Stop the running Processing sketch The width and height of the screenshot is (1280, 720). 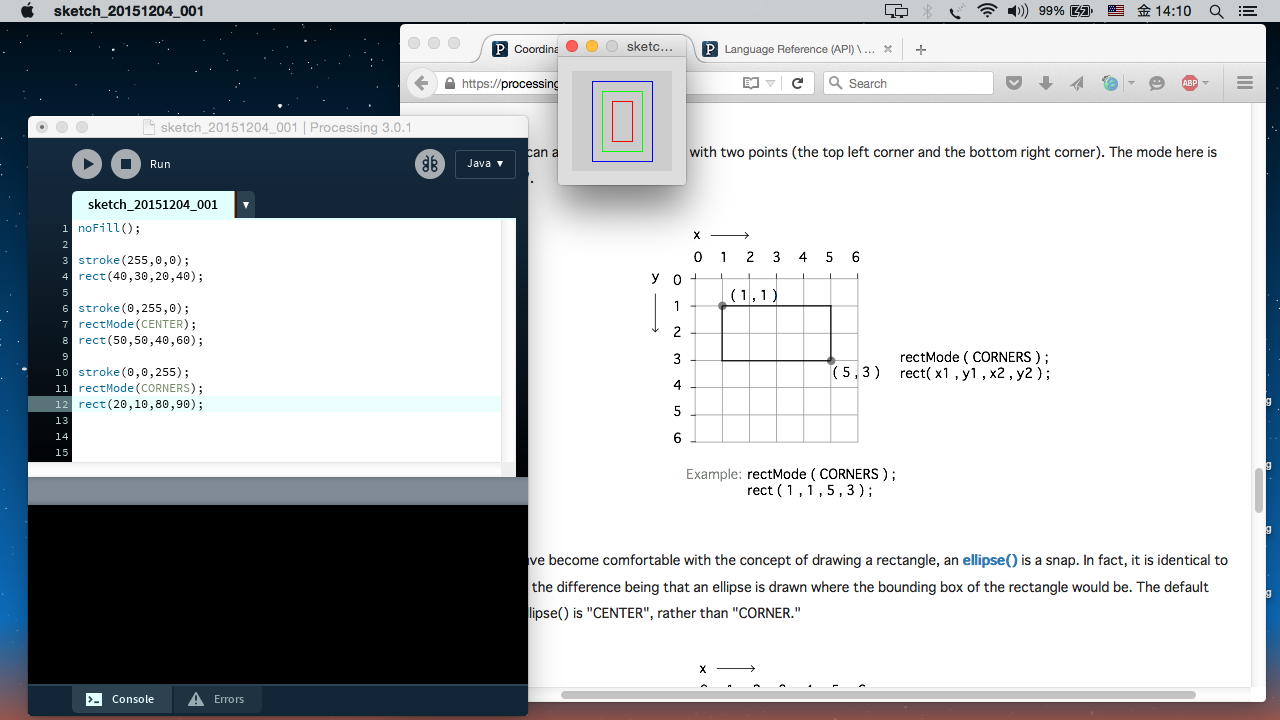click(x=126, y=164)
